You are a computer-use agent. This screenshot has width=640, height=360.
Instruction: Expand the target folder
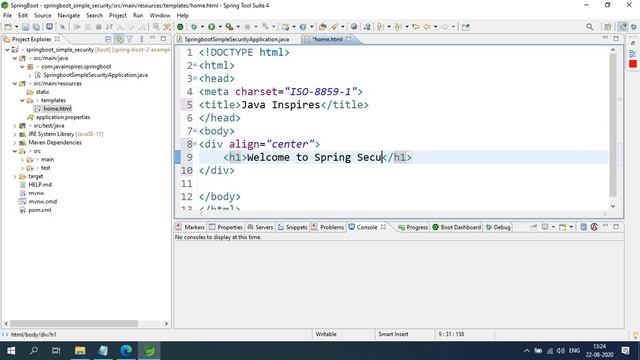(15, 176)
